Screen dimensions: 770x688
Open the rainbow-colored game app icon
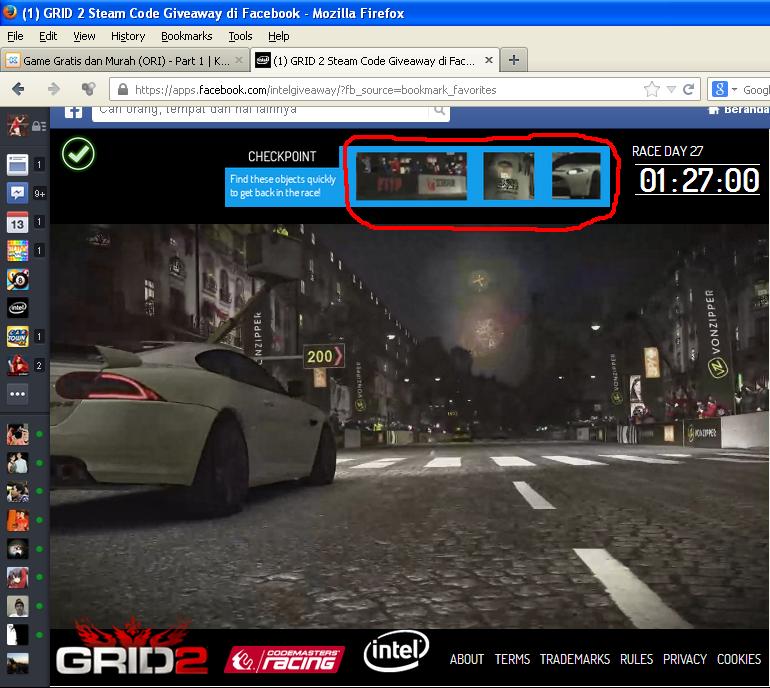tap(17, 250)
